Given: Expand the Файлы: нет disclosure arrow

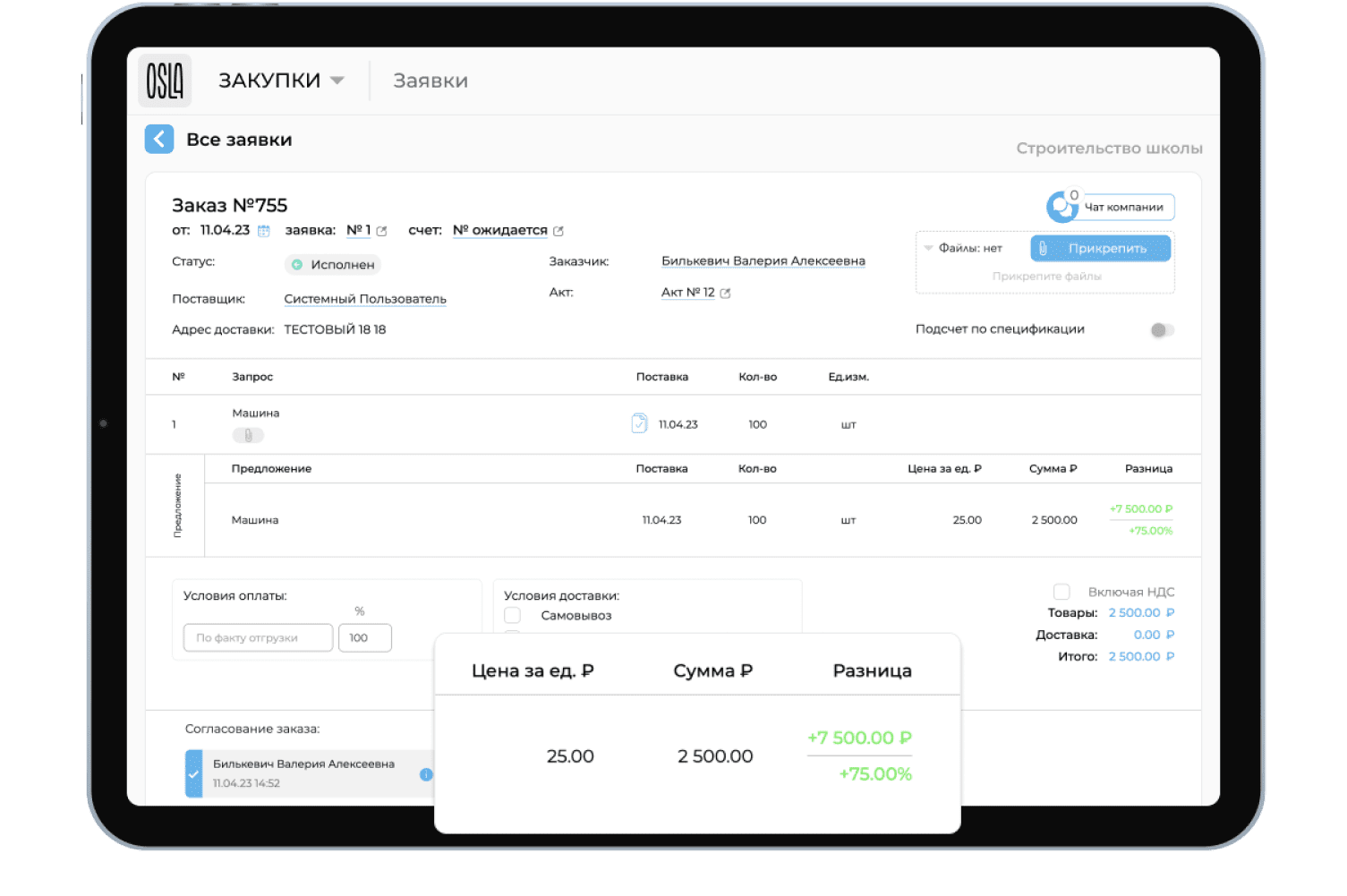Looking at the screenshot, I should (928, 248).
